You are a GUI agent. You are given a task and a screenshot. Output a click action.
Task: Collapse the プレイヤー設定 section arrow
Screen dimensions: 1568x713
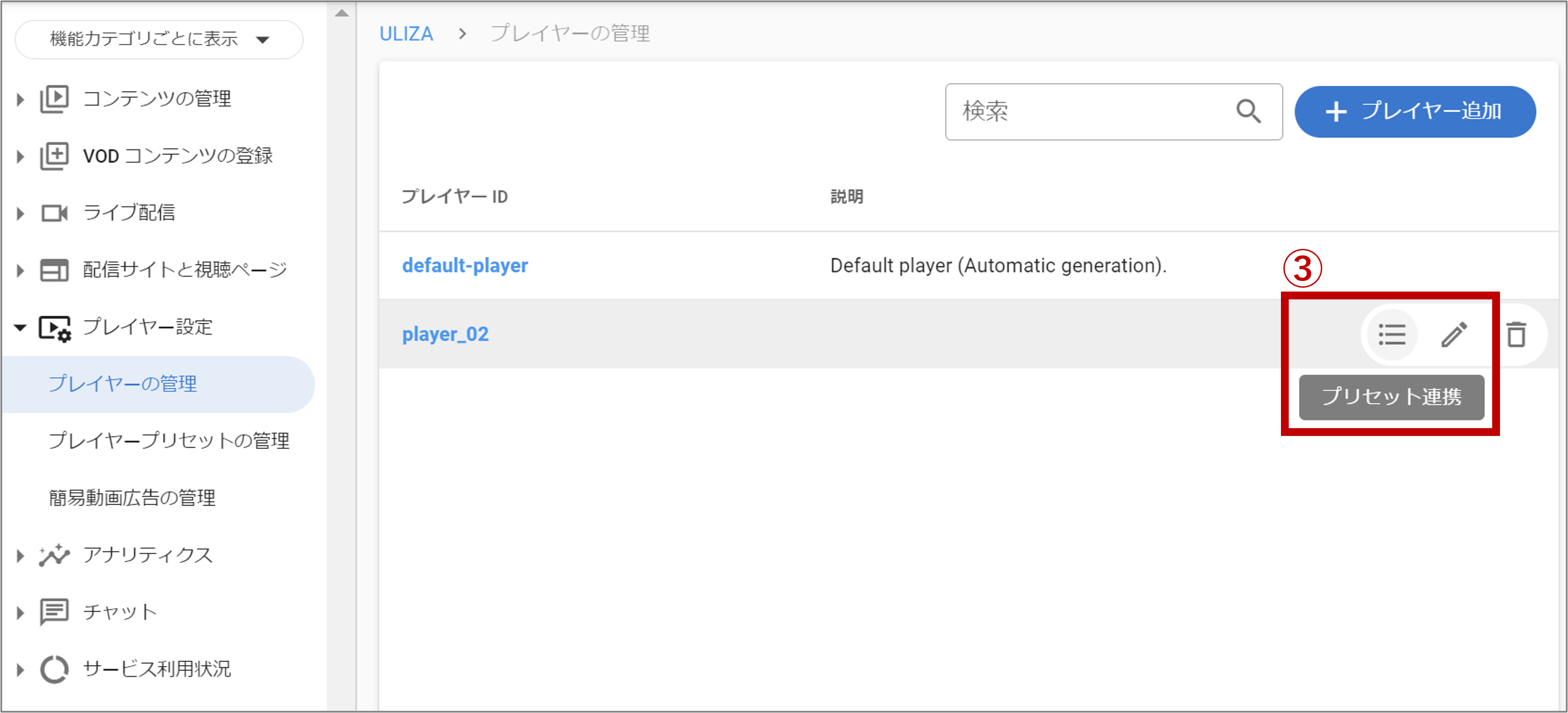(x=20, y=327)
